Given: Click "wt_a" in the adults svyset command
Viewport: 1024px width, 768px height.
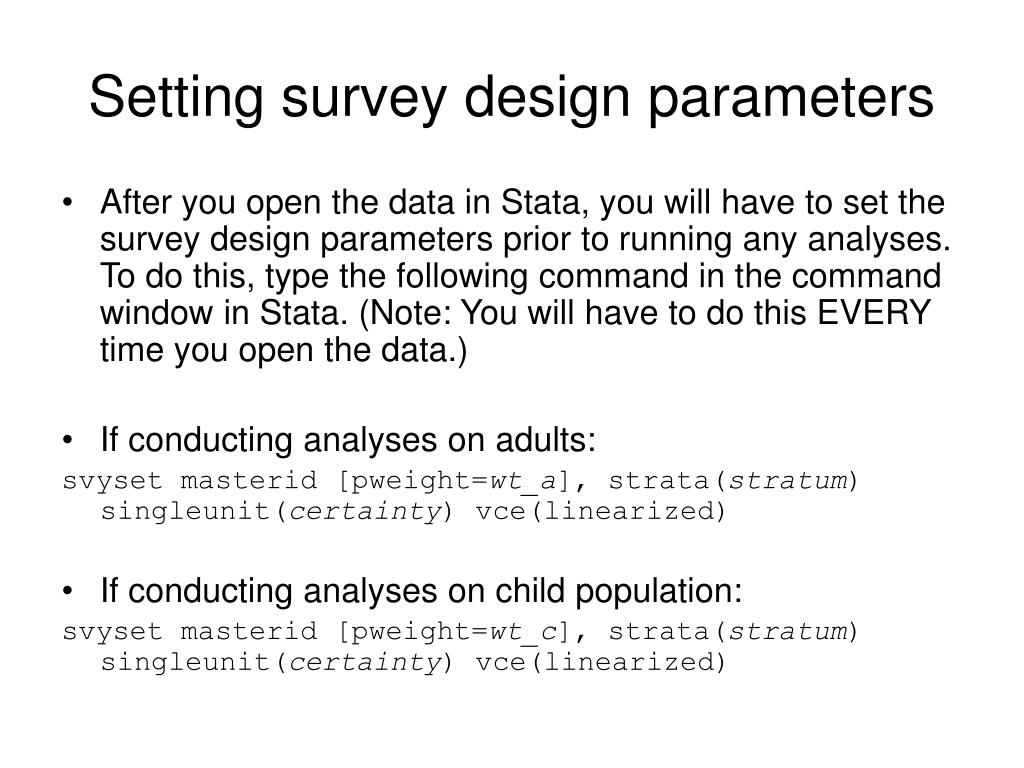Looking at the screenshot, I should click(523, 481).
